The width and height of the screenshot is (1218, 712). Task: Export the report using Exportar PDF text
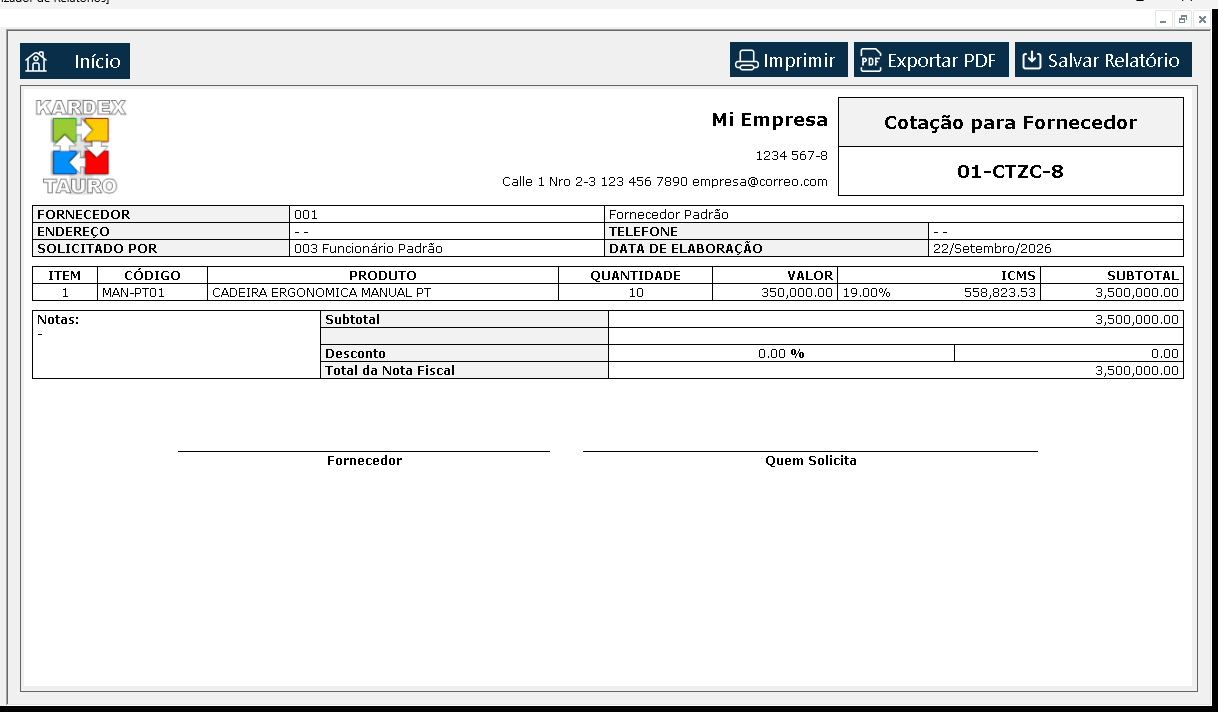[942, 61]
